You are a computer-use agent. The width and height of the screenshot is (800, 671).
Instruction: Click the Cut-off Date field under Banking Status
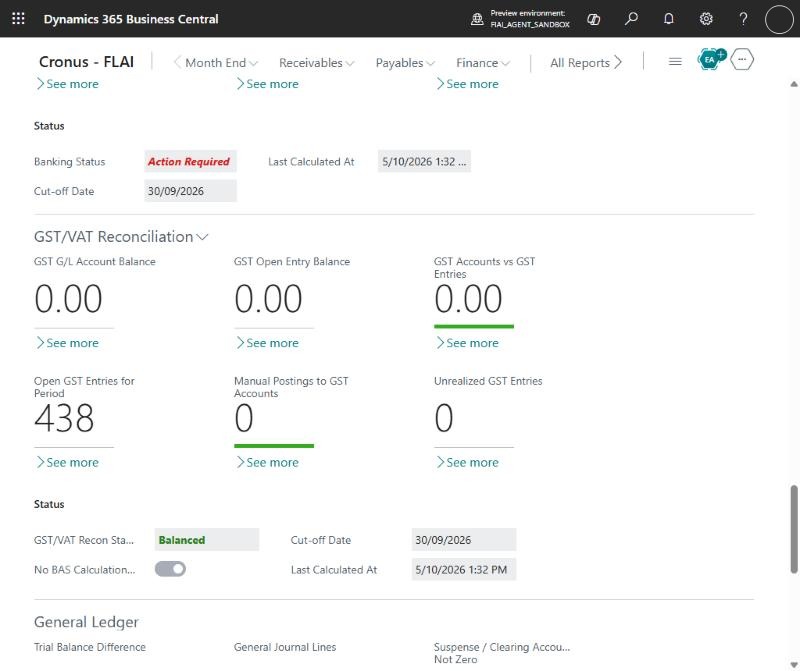click(x=190, y=191)
